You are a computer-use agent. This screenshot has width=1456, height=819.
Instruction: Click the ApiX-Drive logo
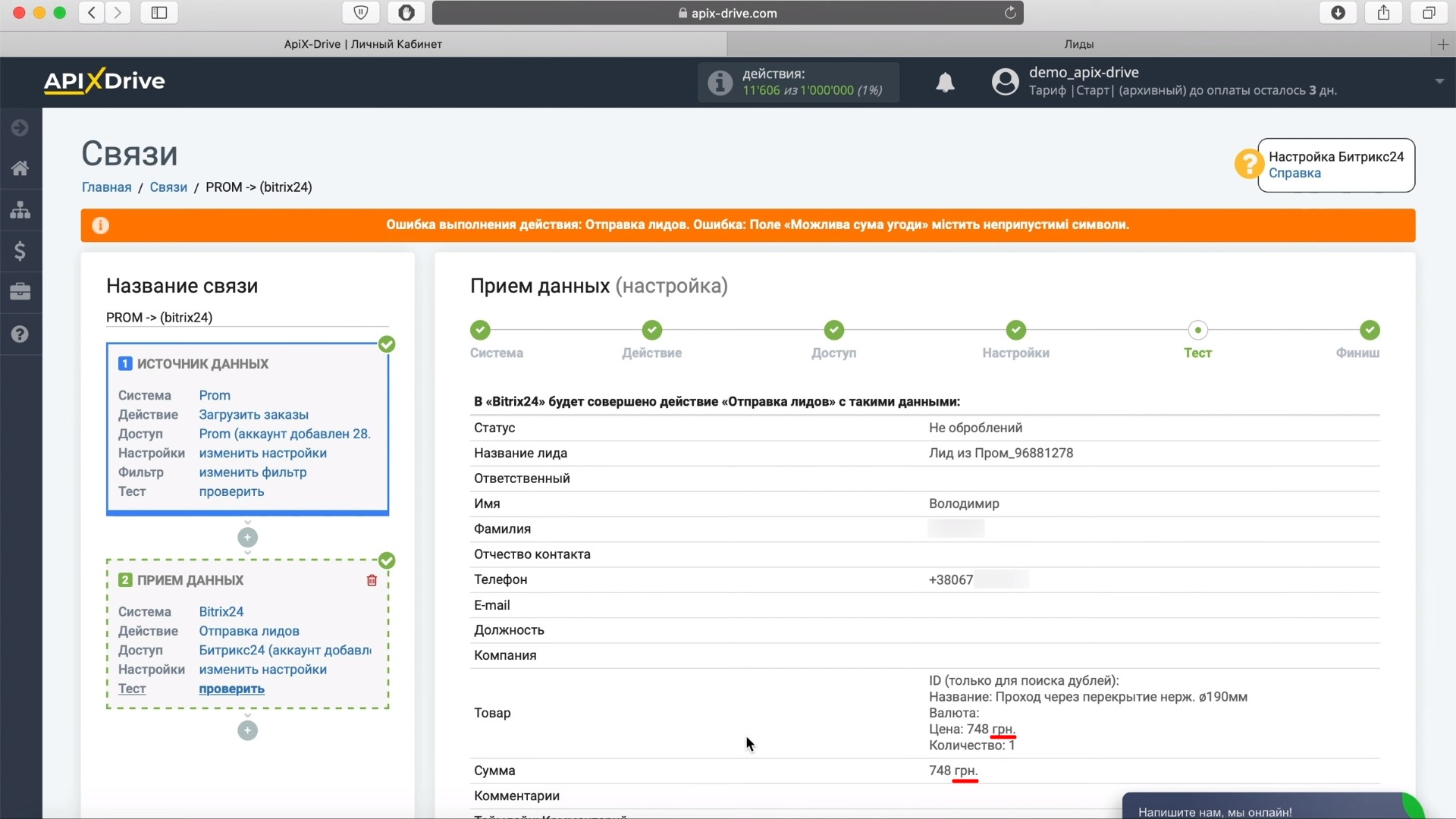104,81
